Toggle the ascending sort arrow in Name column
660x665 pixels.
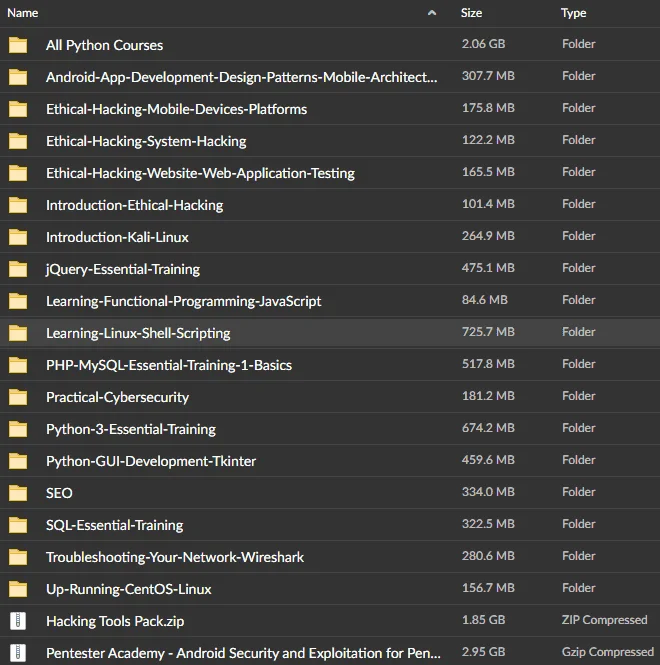coord(432,13)
